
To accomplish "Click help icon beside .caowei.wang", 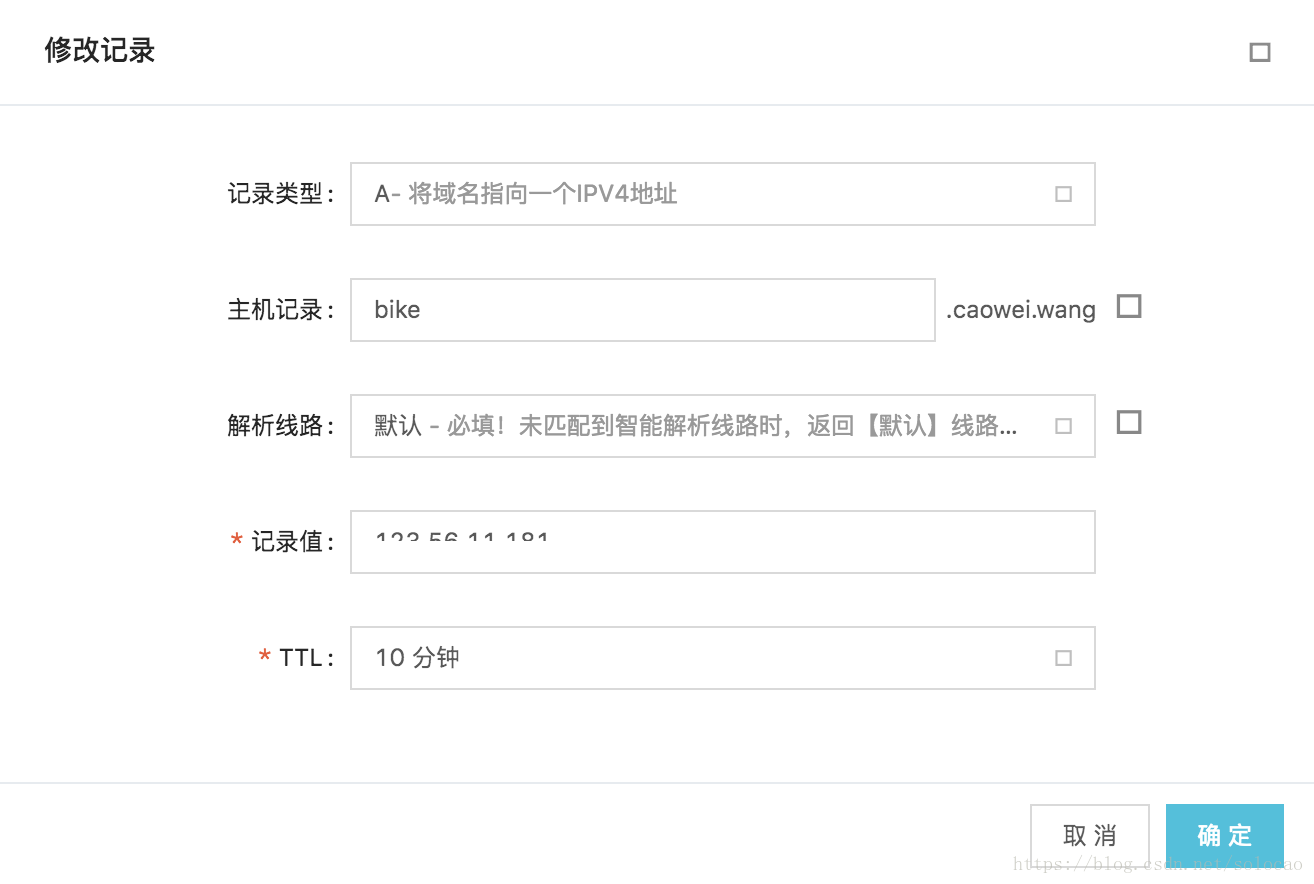I will coord(1129,306).
